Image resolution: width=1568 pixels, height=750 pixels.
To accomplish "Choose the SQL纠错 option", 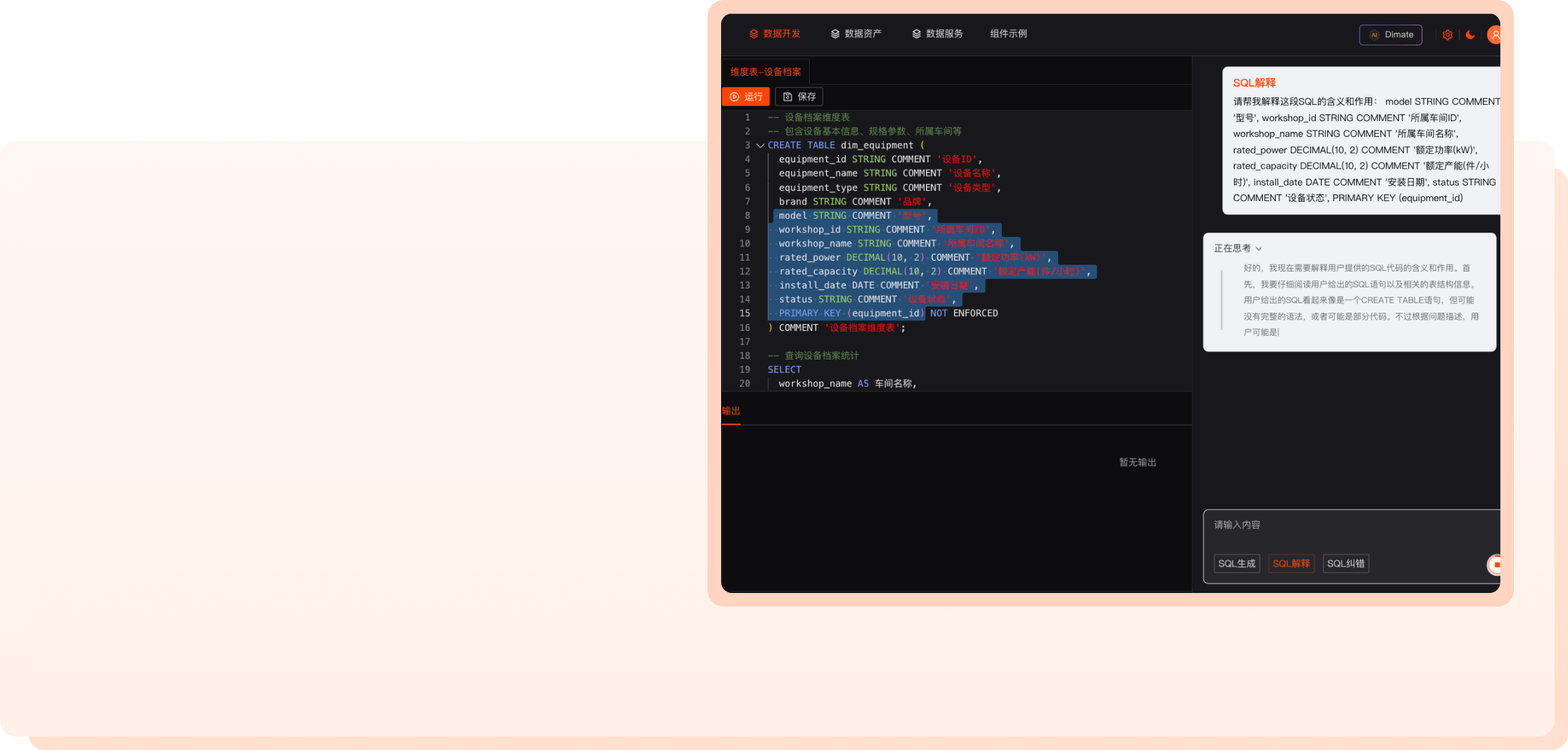I will pyautogui.click(x=1345, y=563).
